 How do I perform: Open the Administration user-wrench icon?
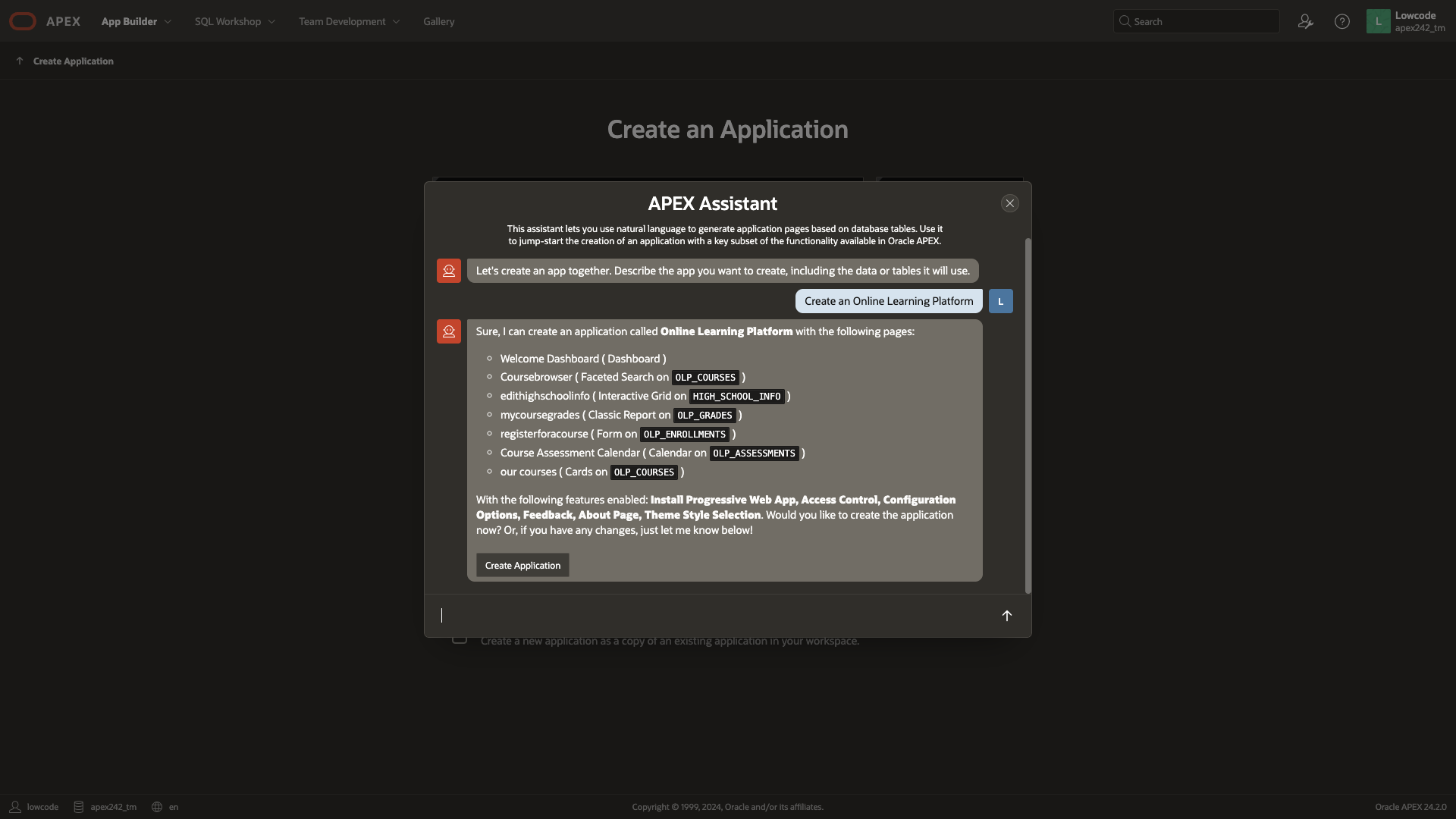coord(1305,21)
